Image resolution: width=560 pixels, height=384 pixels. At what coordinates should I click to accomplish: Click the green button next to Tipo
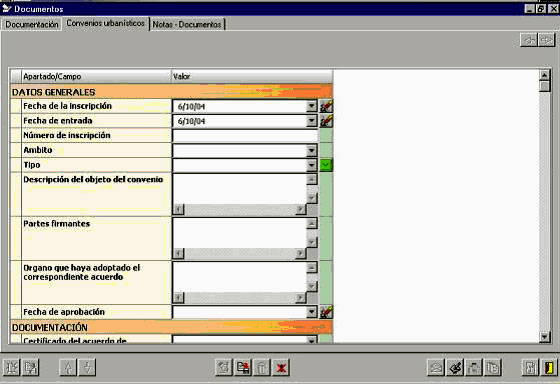[326, 165]
